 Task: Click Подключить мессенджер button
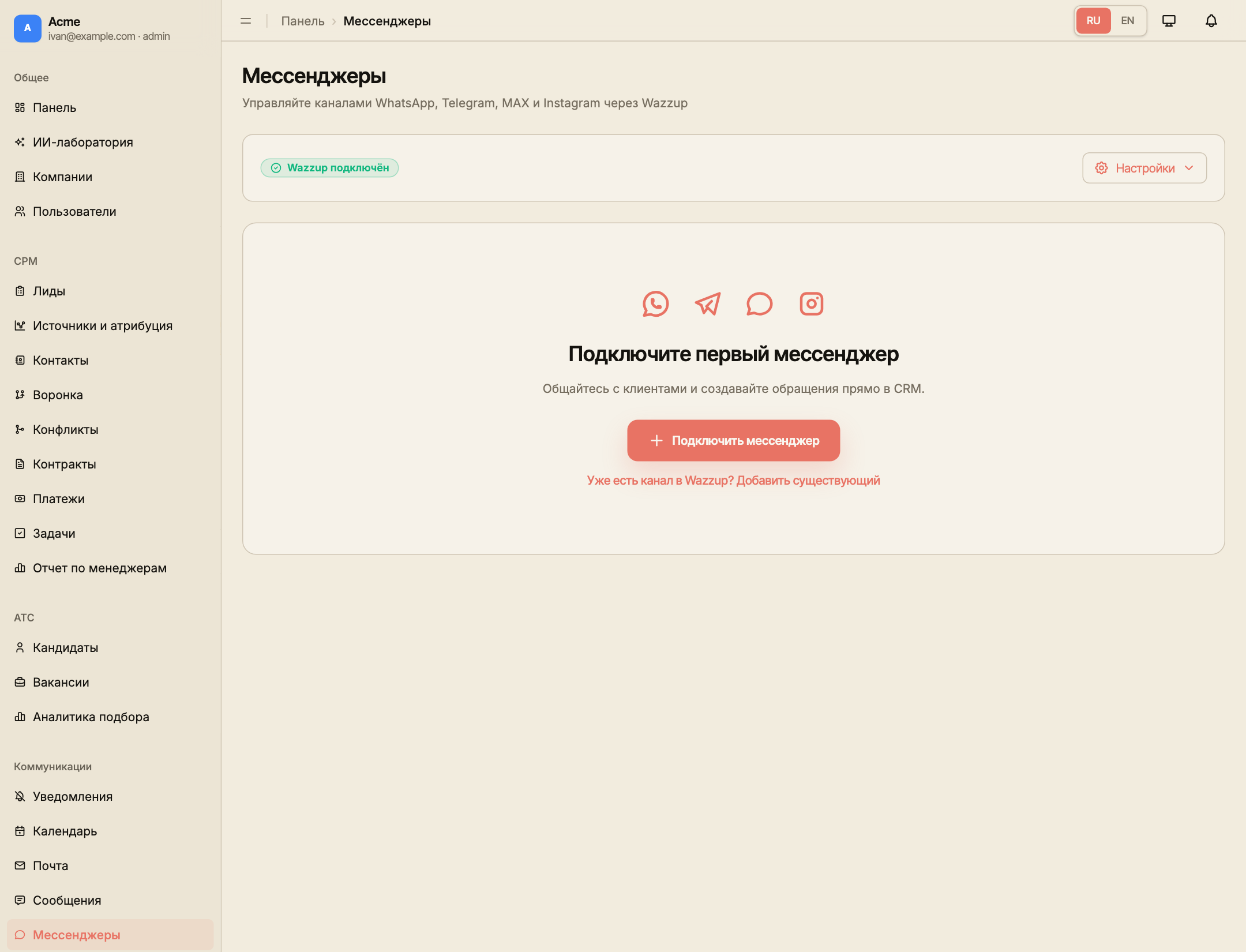coord(734,440)
